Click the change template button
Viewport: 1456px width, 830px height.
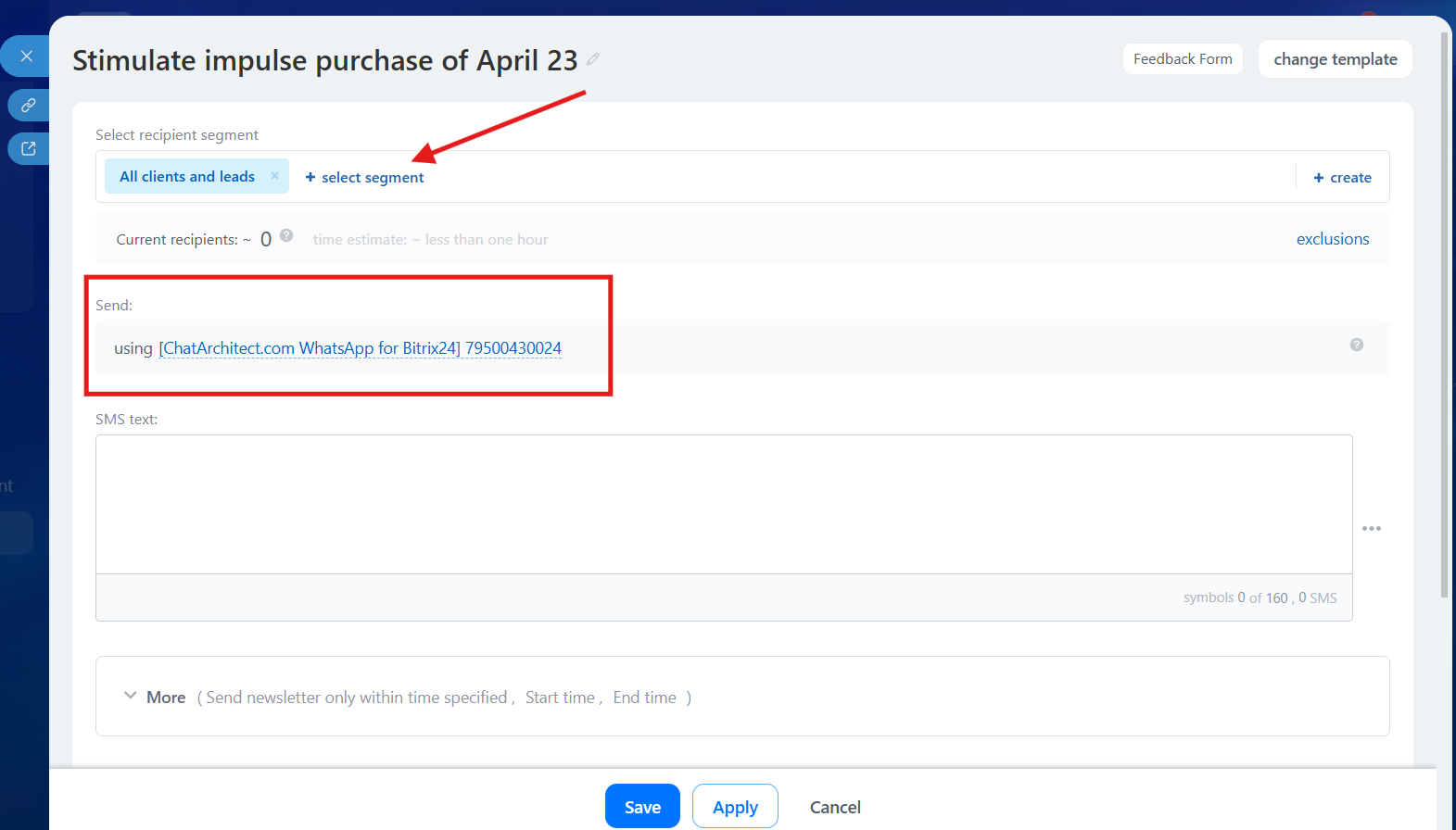(1335, 59)
